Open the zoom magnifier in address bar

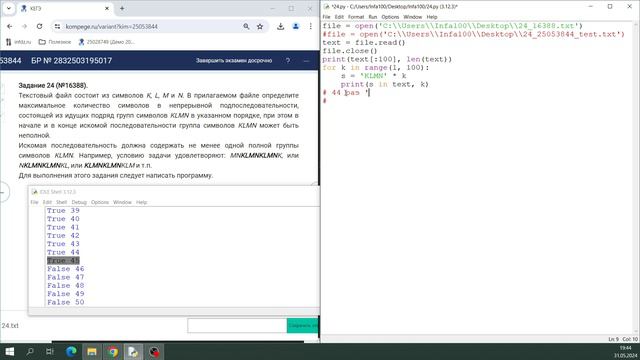point(246,27)
